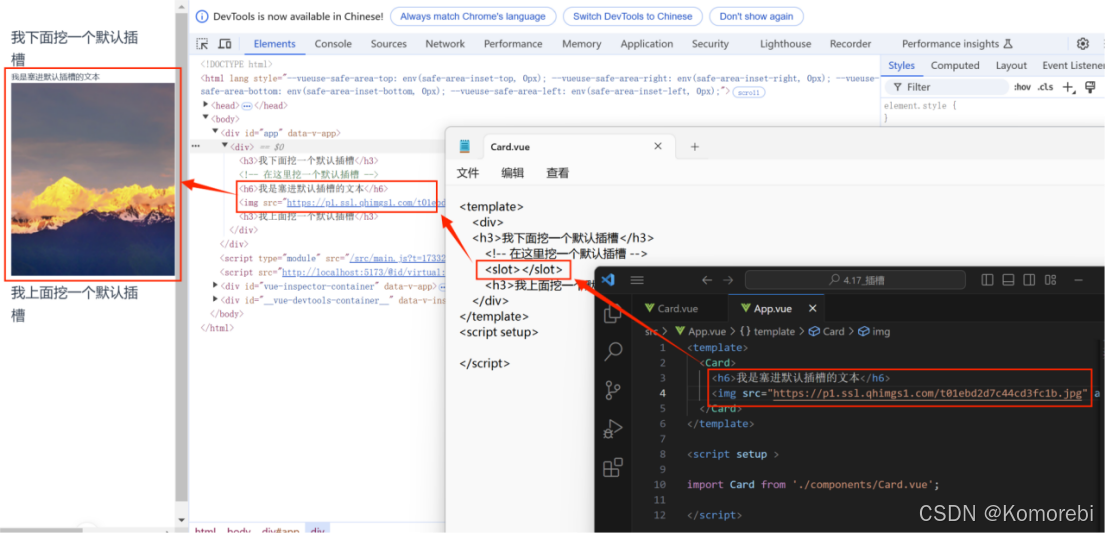The image size is (1106, 534).
Task: Click the scroll badge after html tag
Action: 749,92
